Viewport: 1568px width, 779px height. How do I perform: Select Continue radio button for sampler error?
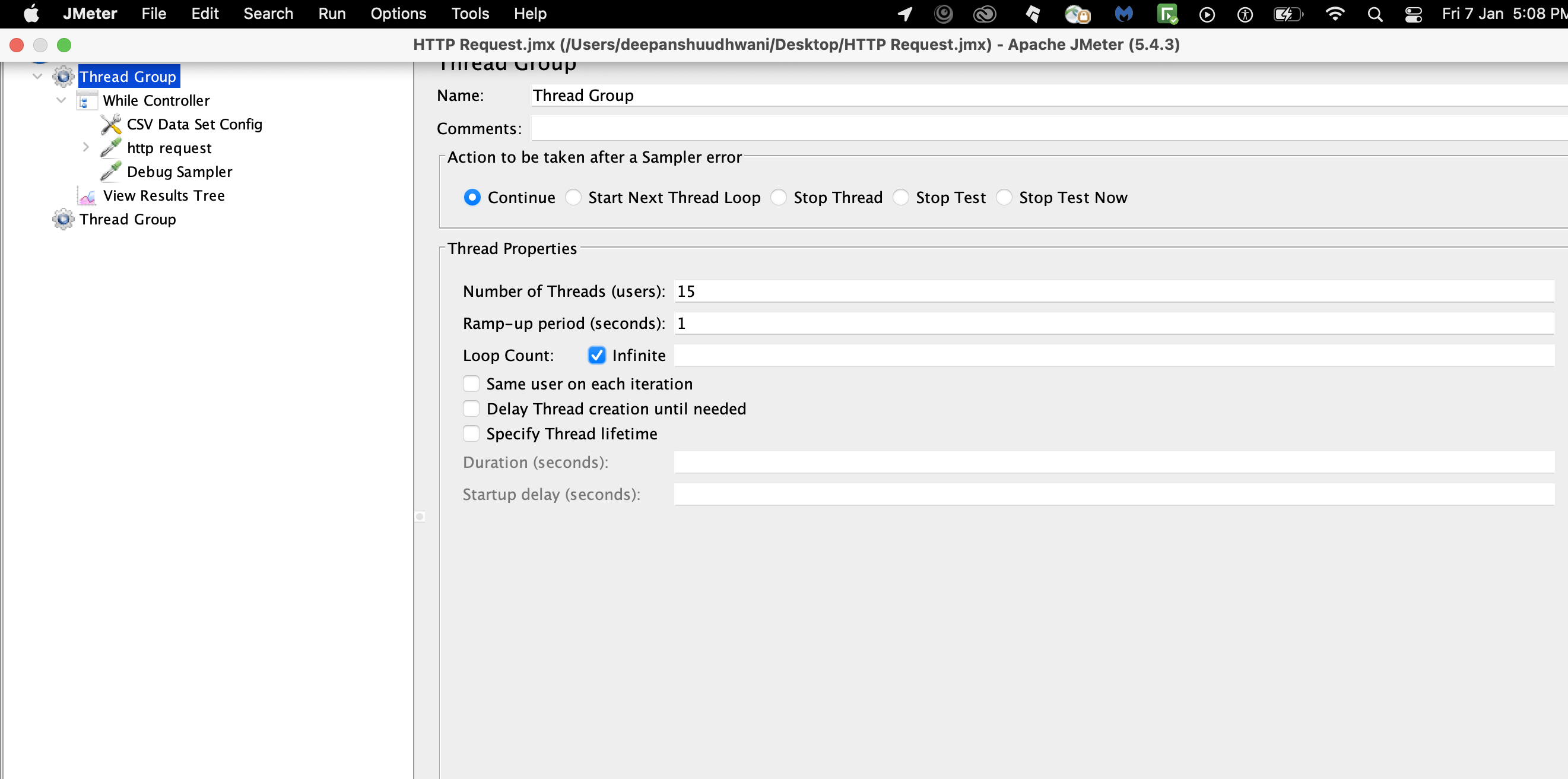pyautogui.click(x=470, y=197)
